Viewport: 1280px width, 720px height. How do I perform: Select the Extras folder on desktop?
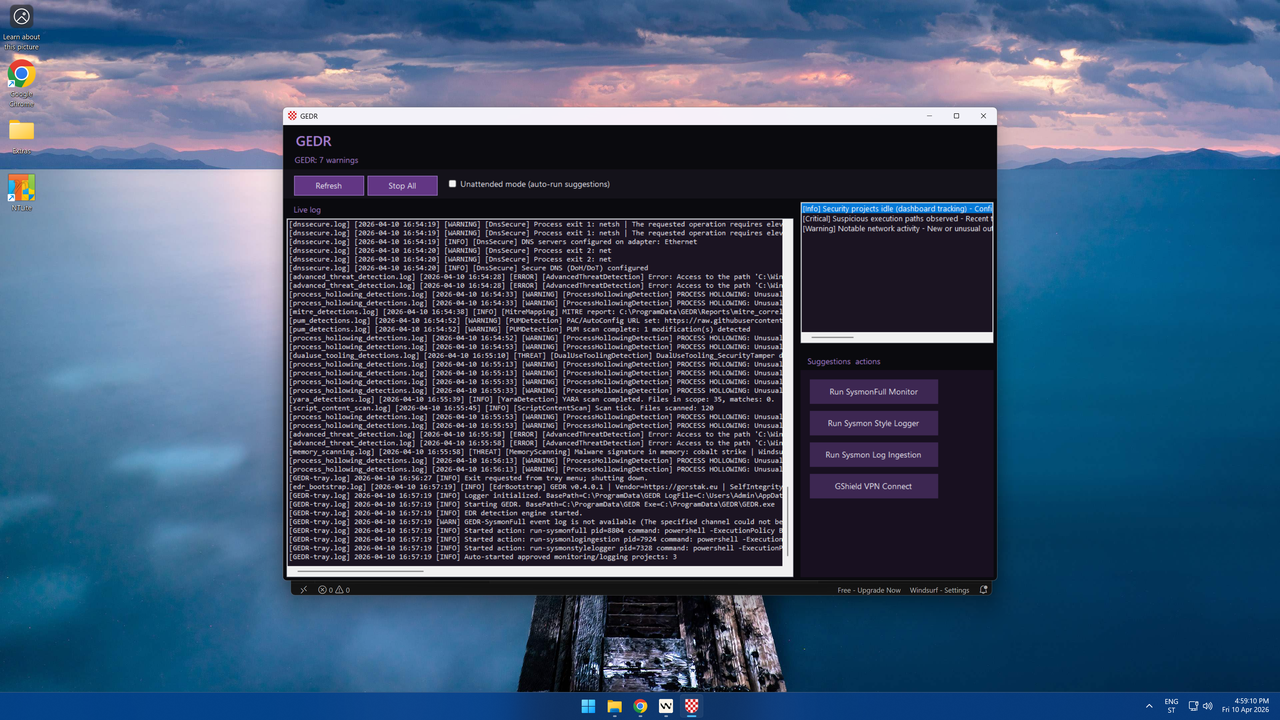tap(21, 138)
